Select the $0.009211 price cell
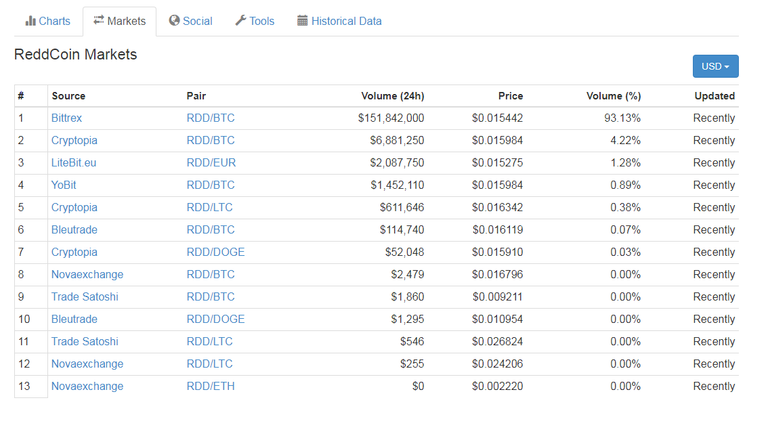The image size is (768, 423). [x=497, y=297]
